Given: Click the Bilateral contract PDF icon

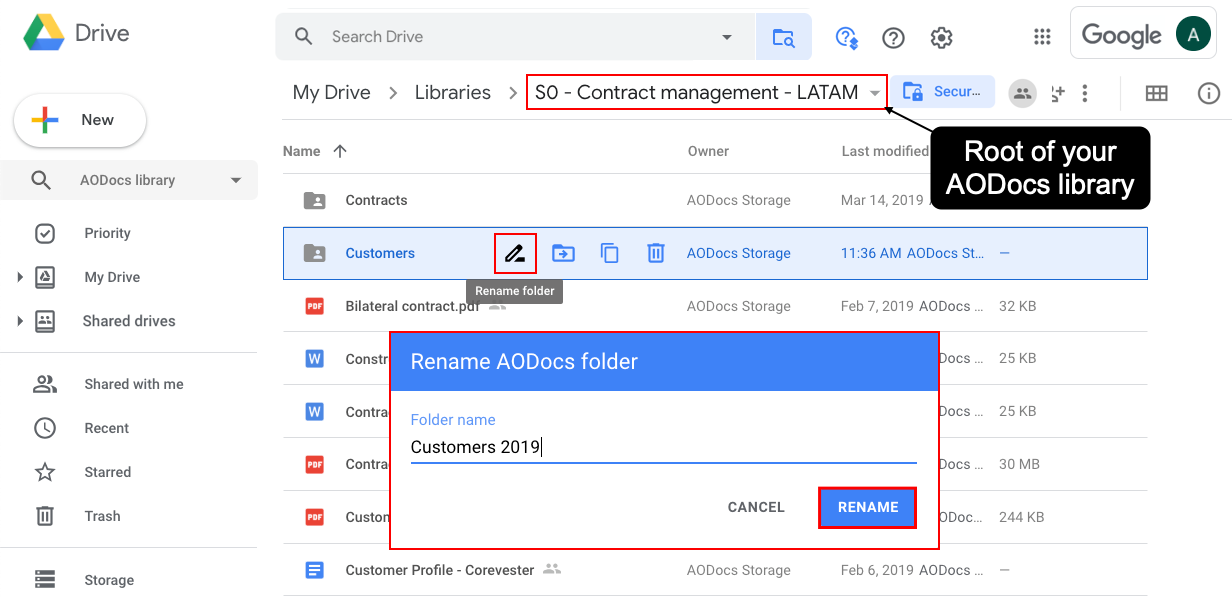Looking at the screenshot, I should coord(315,306).
